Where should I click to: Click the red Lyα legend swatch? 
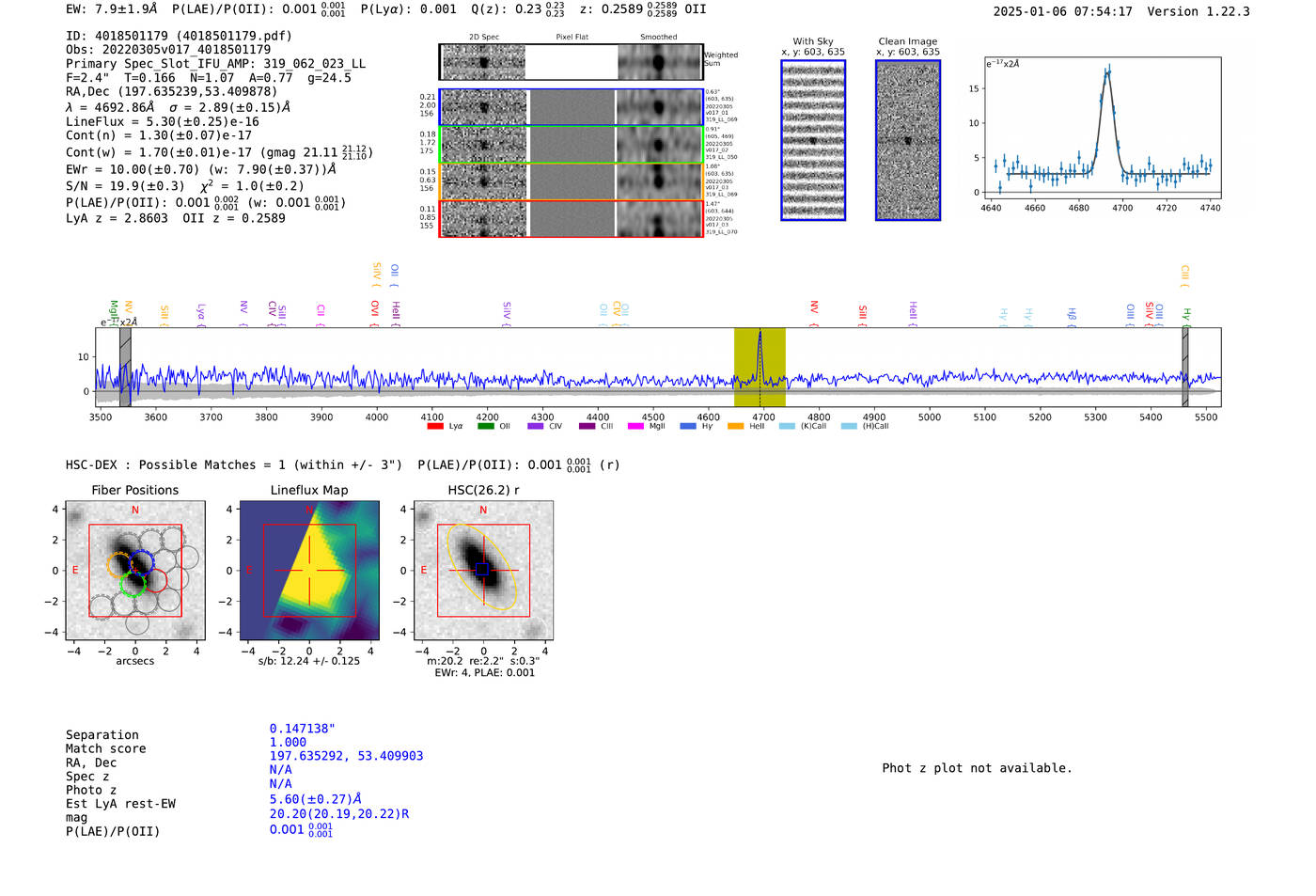[x=435, y=427]
